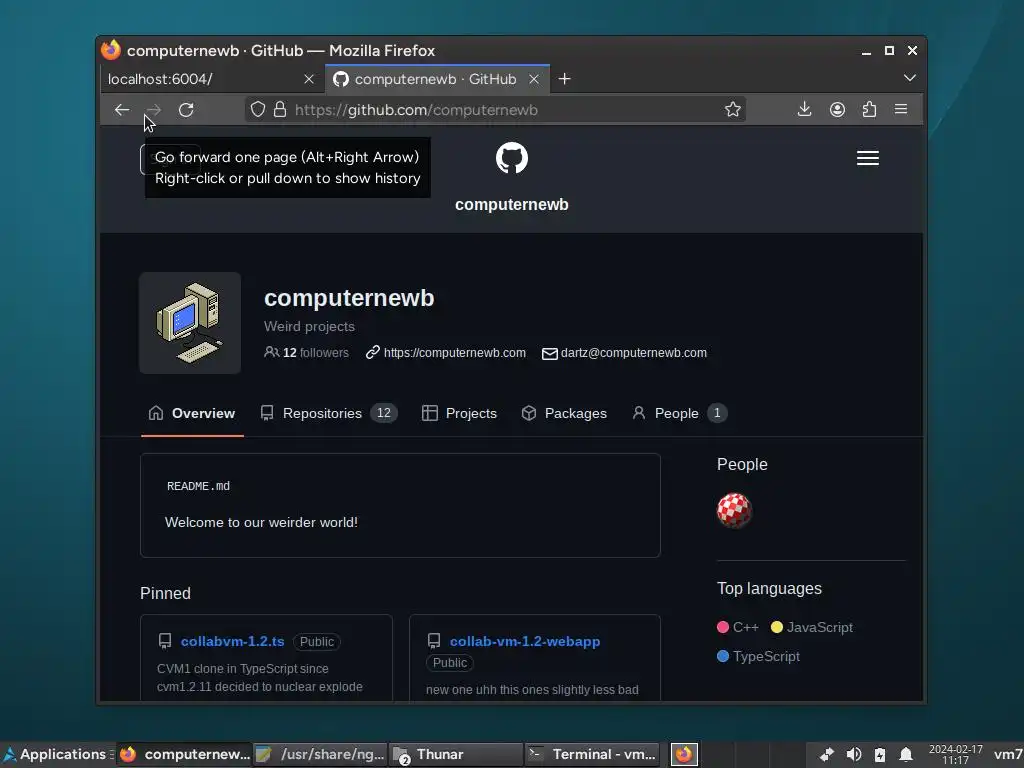Close the computernewb GitHub tab

pos(534,79)
